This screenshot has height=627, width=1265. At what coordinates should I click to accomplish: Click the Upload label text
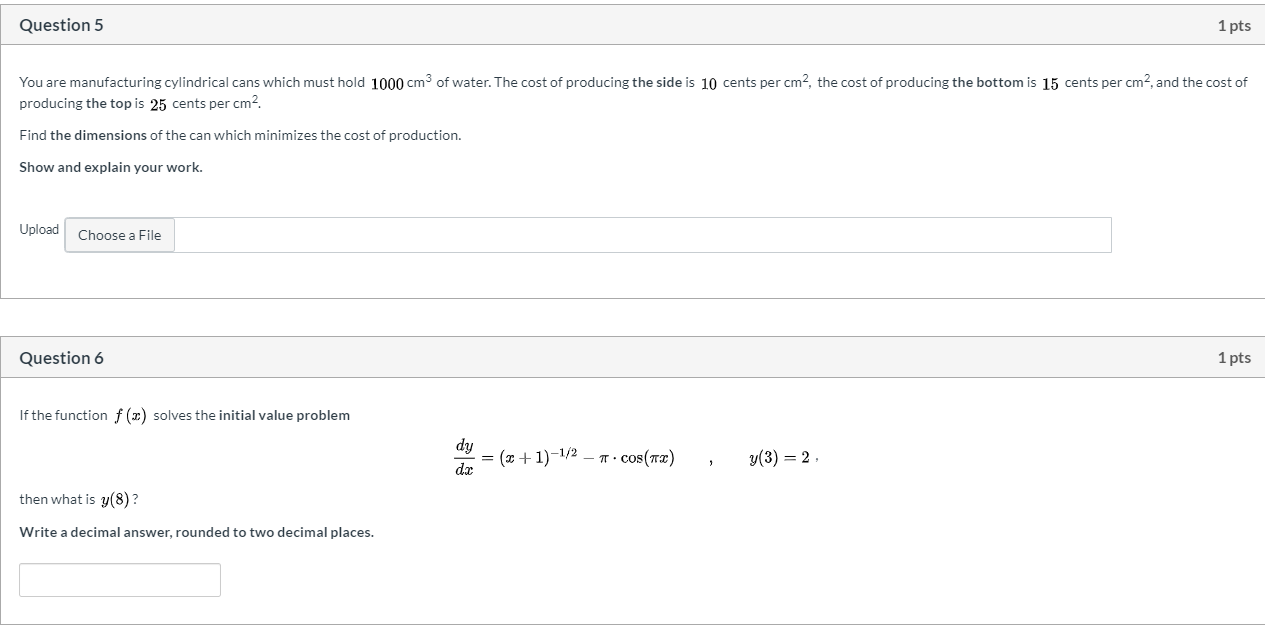(38, 229)
